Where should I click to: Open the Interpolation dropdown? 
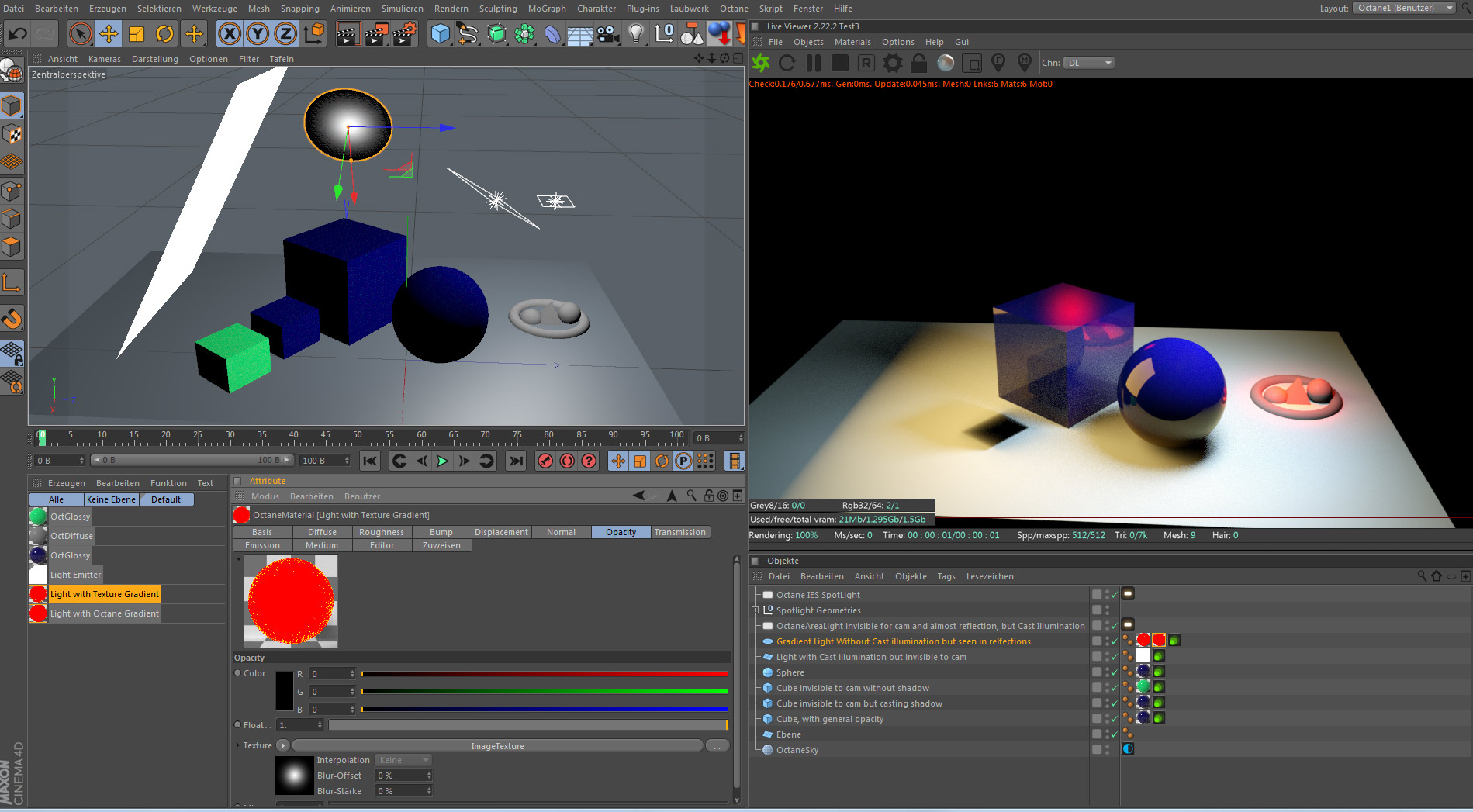[x=403, y=760]
